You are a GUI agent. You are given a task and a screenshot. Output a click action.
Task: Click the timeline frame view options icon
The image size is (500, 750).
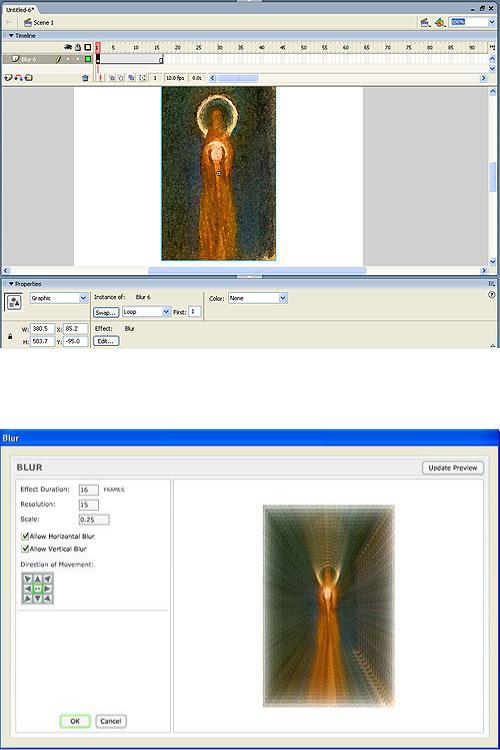tap(492, 47)
